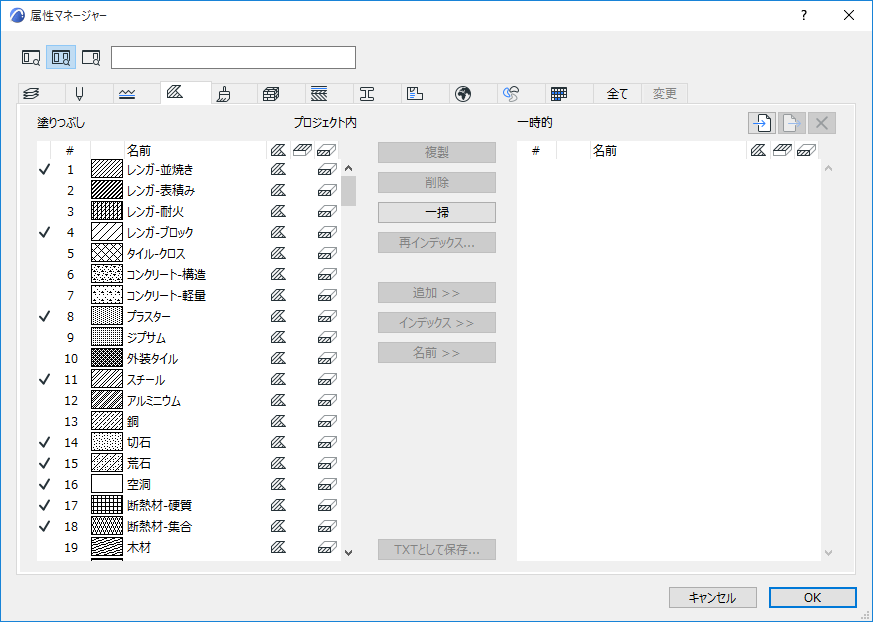
Task: Switch to the 全て tab
Action: 617,93
